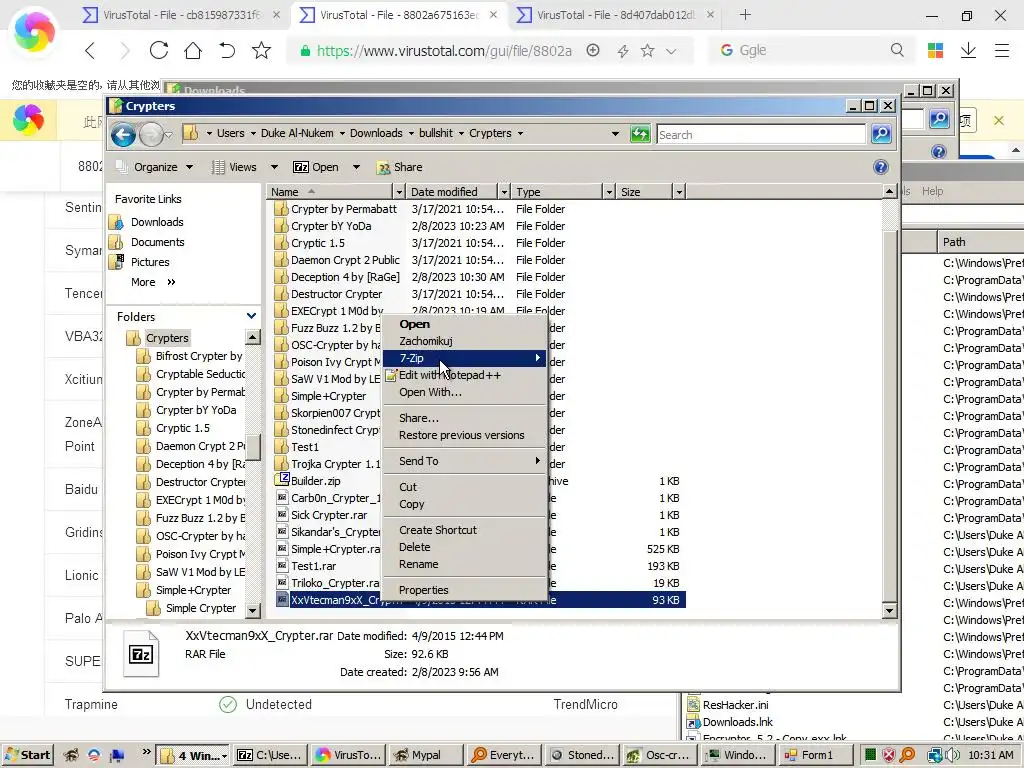Select Crypter bY YoDa folder in file list

[x=330, y=226]
